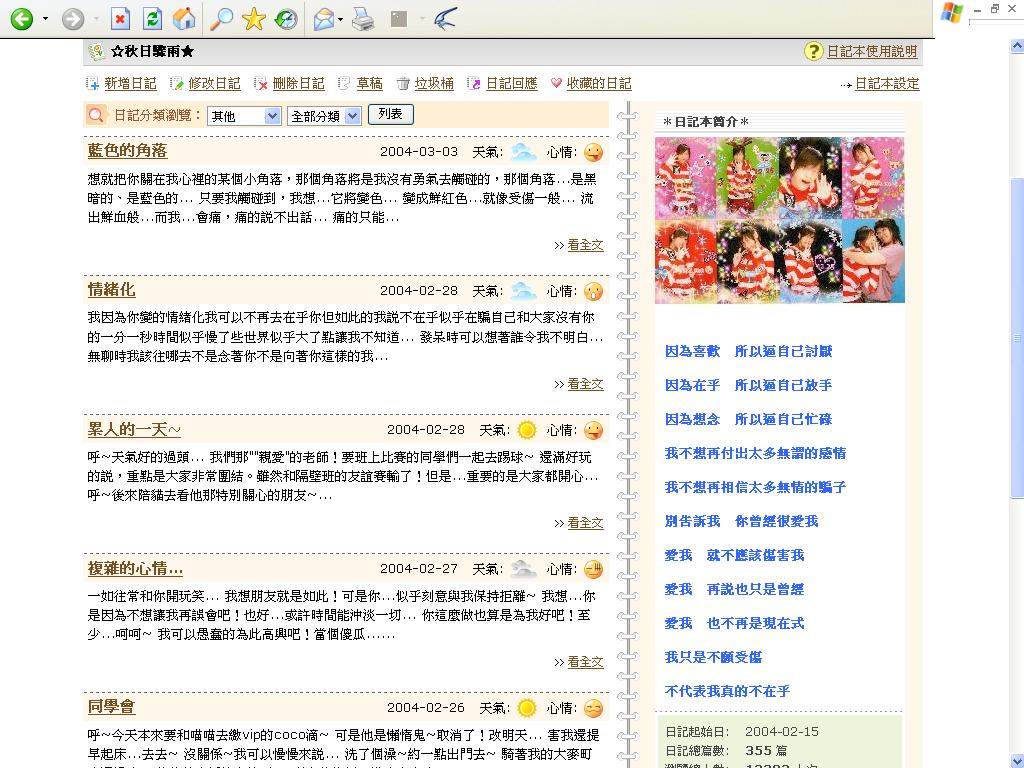Refresh the page with the reload icon
Viewport: 1024px width, 768px height.
coord(152,18)
